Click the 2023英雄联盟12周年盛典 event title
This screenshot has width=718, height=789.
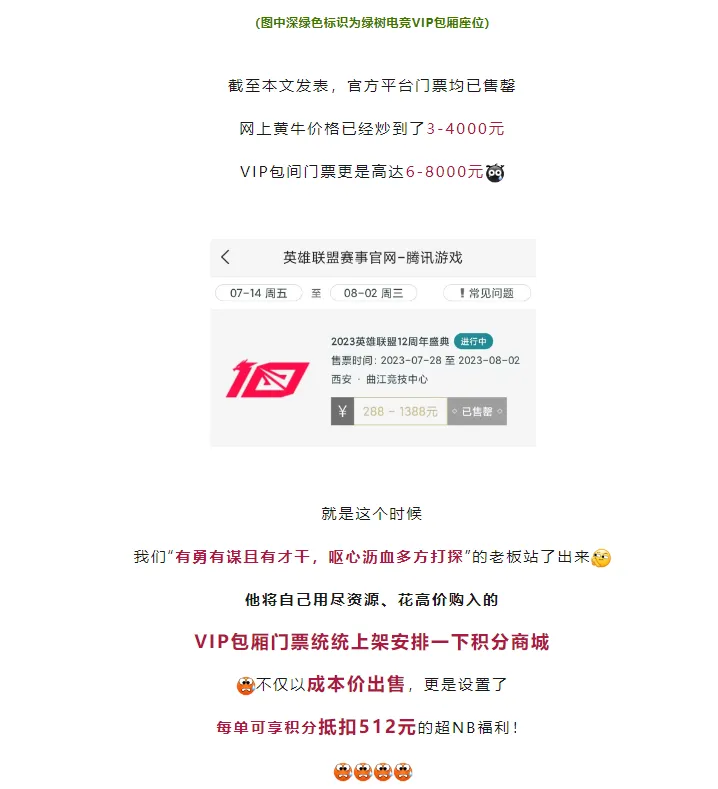pos(390,342)
